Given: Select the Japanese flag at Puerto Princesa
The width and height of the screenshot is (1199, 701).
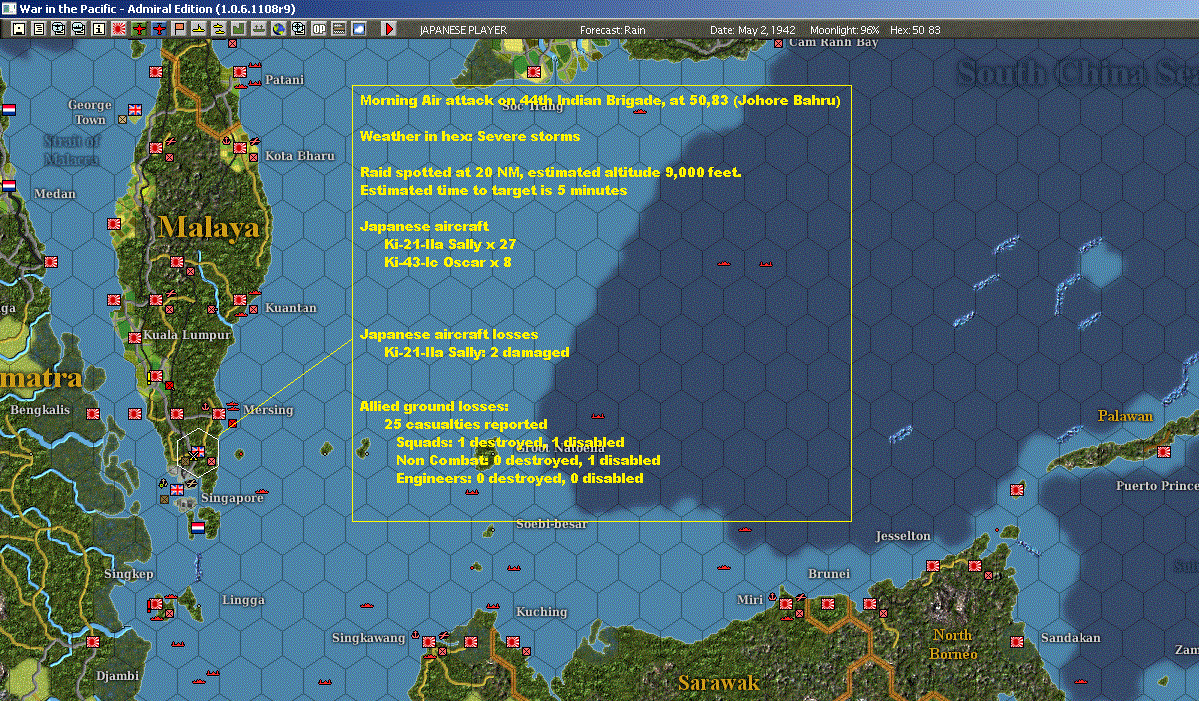Looking at the screenshot, I should click(x=1164, y=452).
